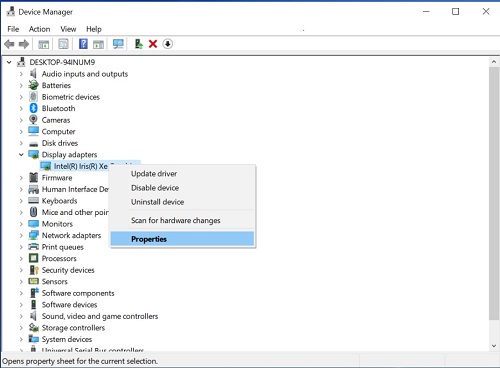This screenshot has height=368, width=500.
Task: Click the vertical scrollbar down arrow
Action: click(494, 346)
